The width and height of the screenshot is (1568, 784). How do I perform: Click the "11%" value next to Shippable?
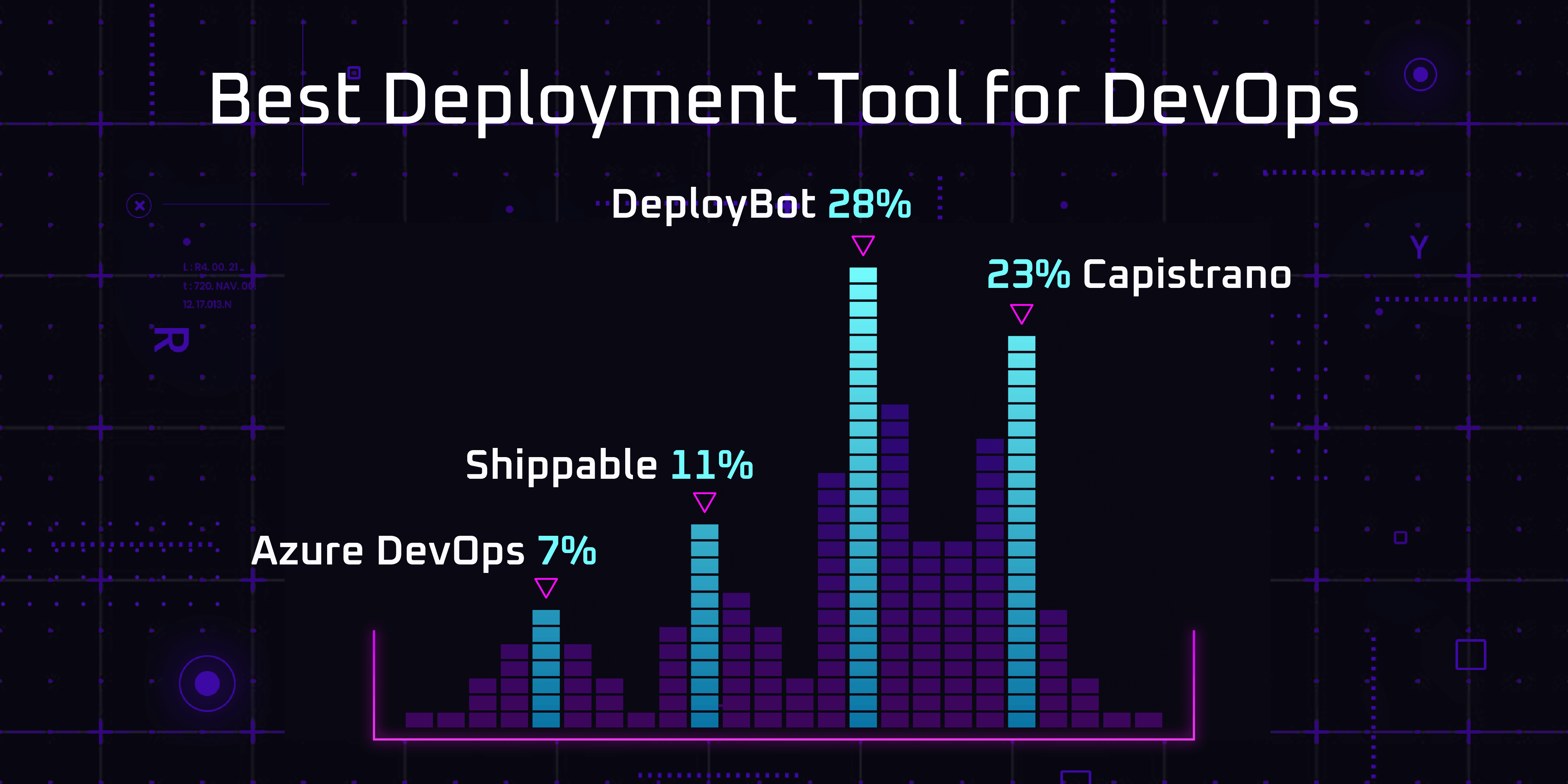[x=712, y=466]
